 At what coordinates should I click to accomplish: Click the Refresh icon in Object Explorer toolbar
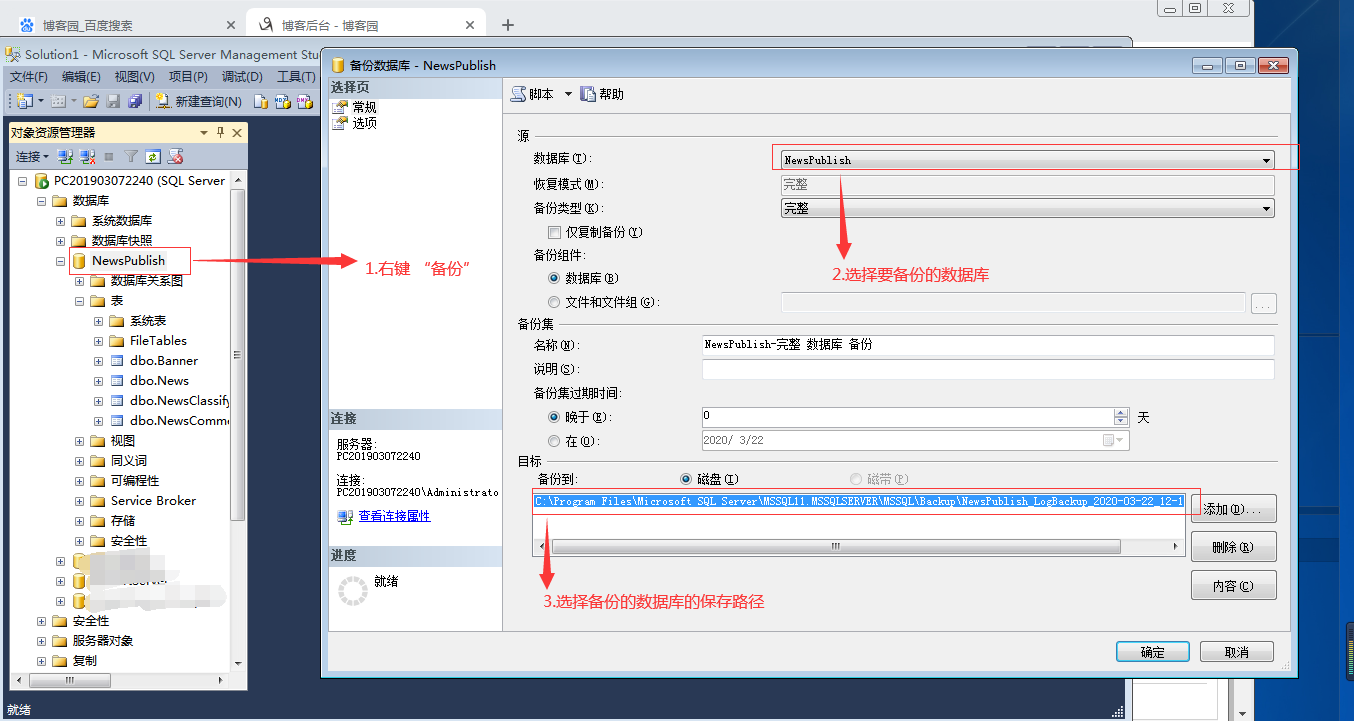click(153, 156)
